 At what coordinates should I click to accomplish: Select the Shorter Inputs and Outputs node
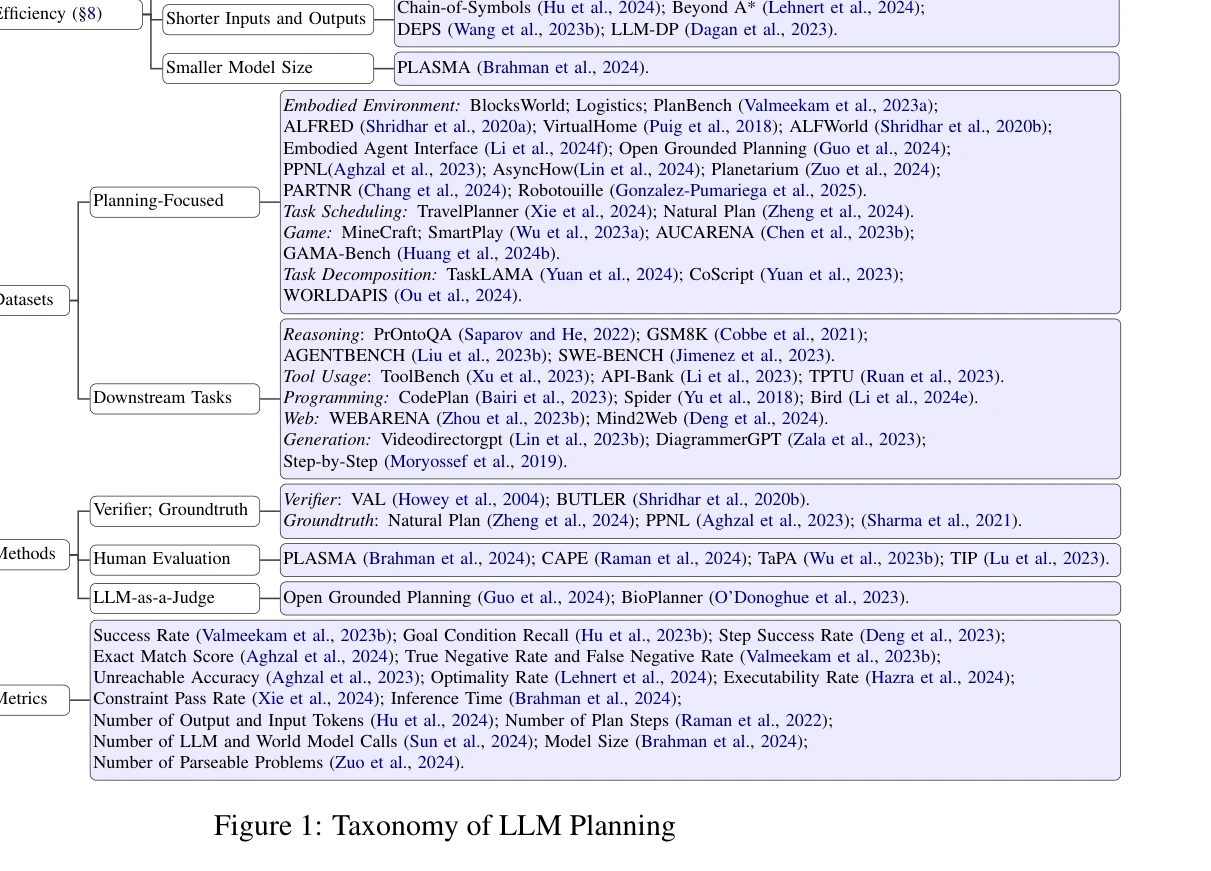click(x=268, y=19)
